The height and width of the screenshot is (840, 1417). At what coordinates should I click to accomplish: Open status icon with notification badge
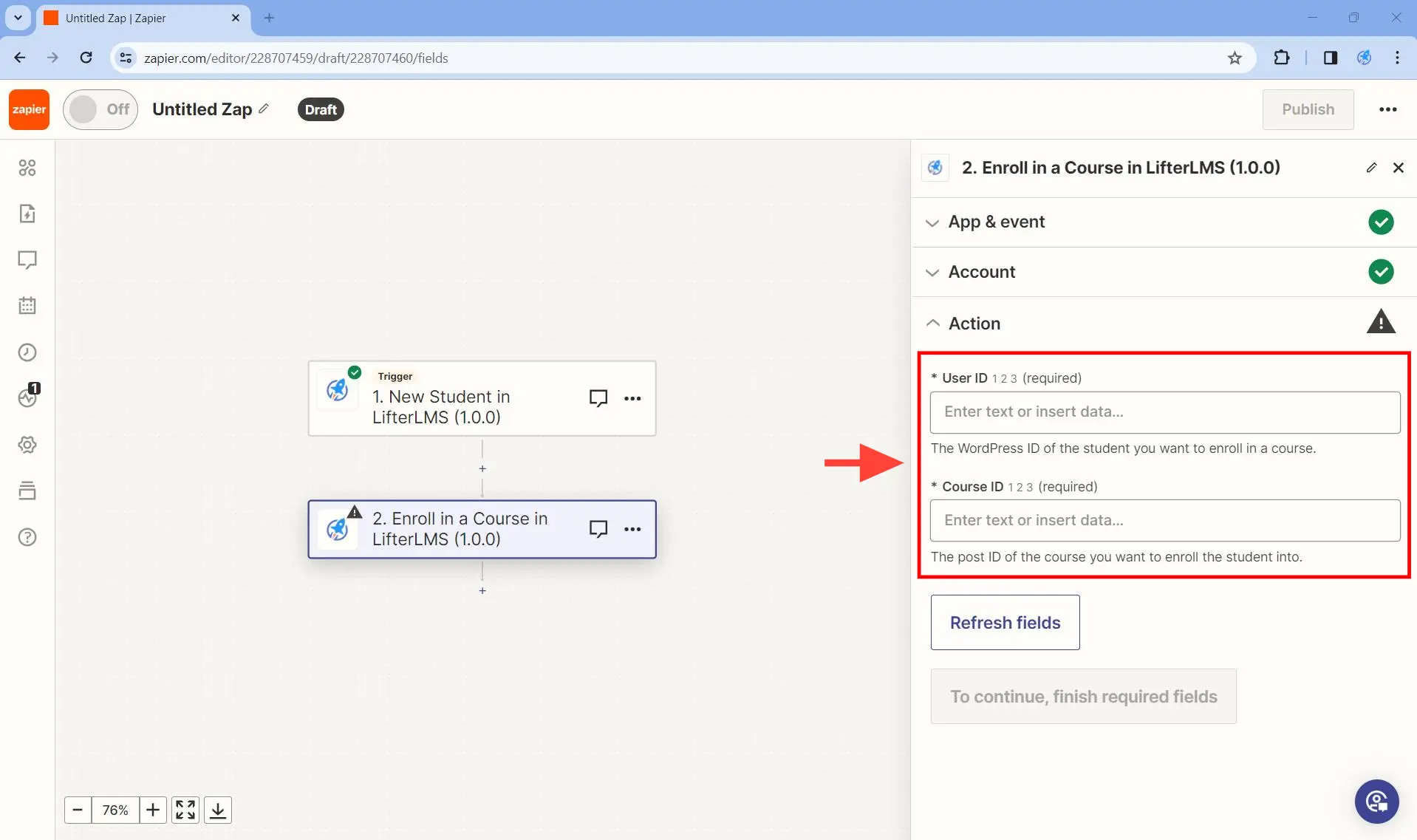coord(27,397)
